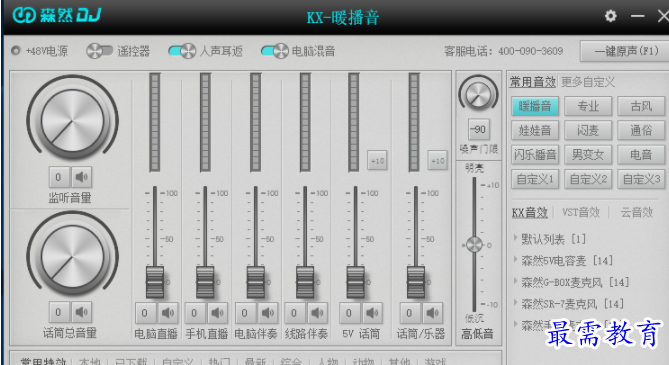Switch to the VST音效 tab
The height and width of the screenshot is (365, 669).
(x=581, y=212)
